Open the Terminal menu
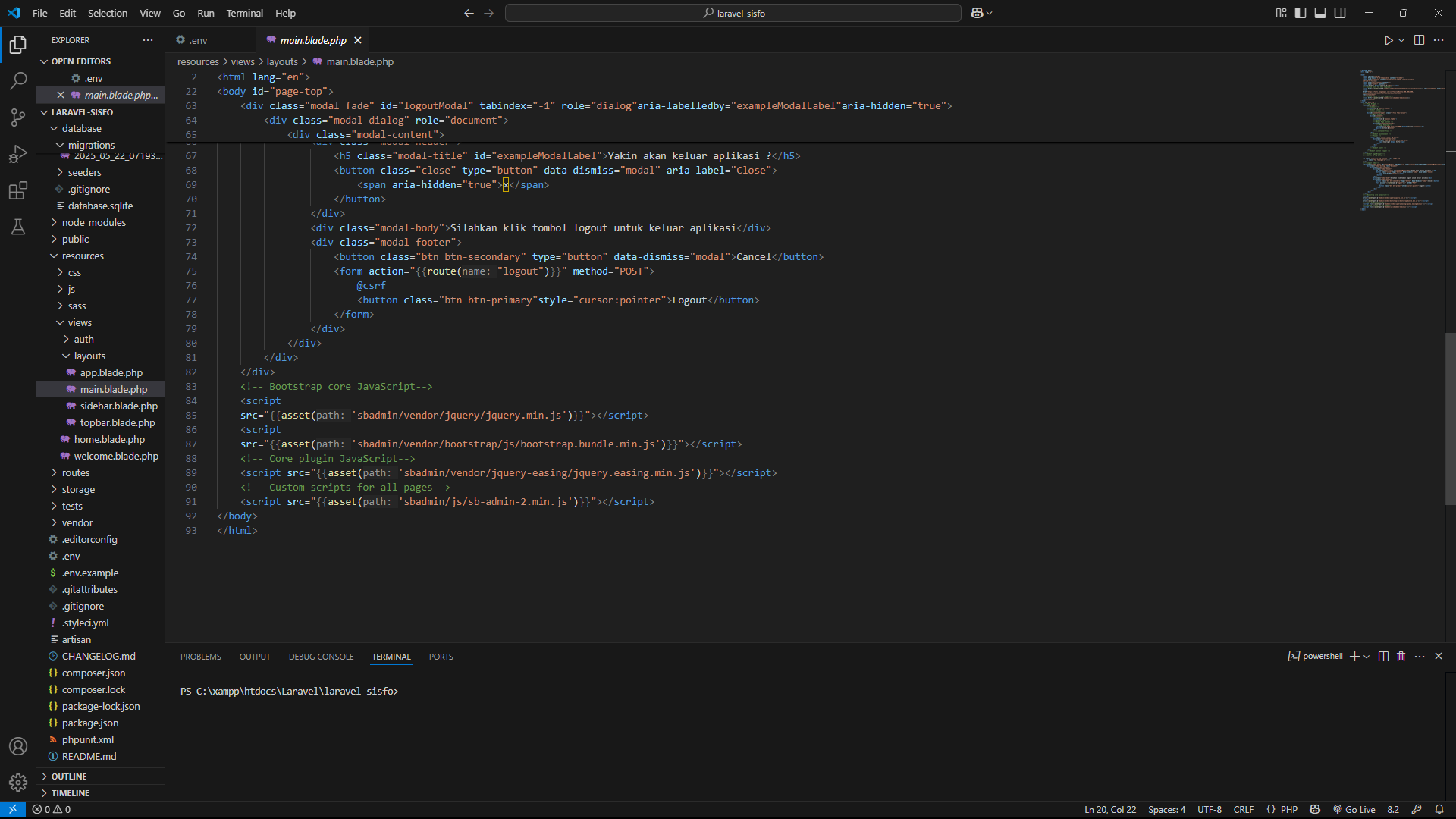The image size is (1456, 819). coord(244,13)
